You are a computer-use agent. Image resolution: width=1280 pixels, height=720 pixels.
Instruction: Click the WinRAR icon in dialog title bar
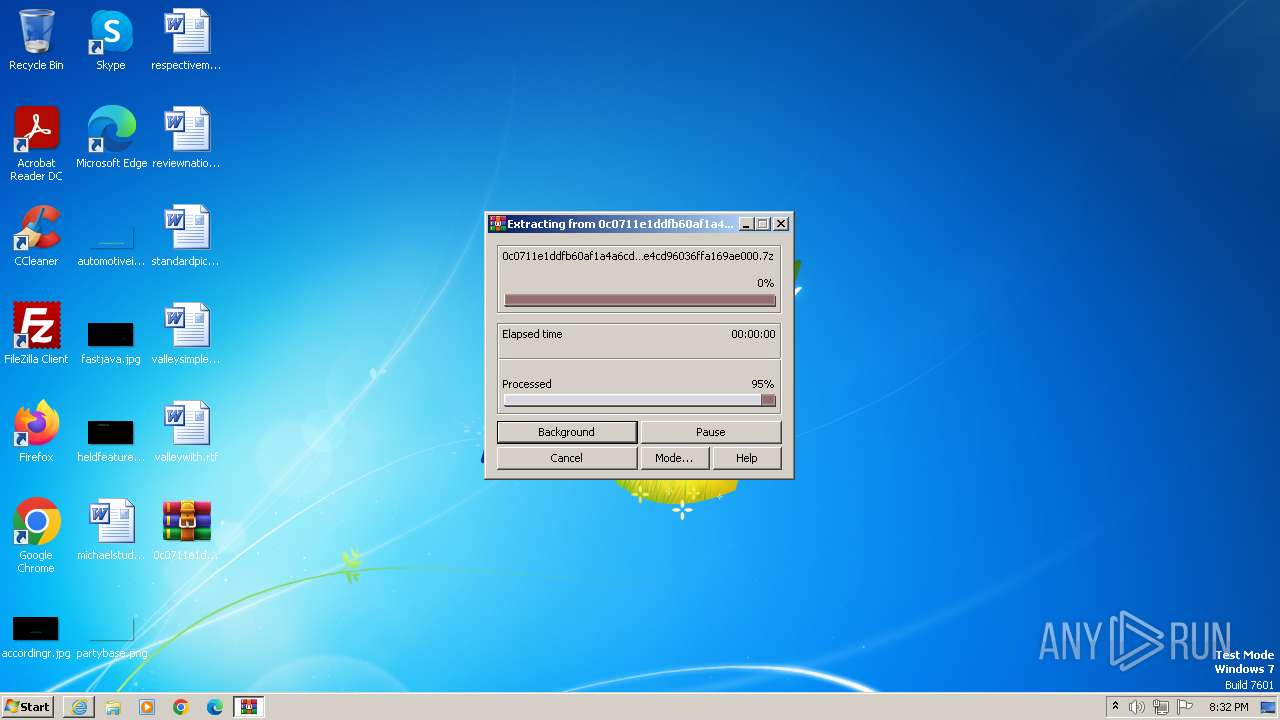point(496,224)
